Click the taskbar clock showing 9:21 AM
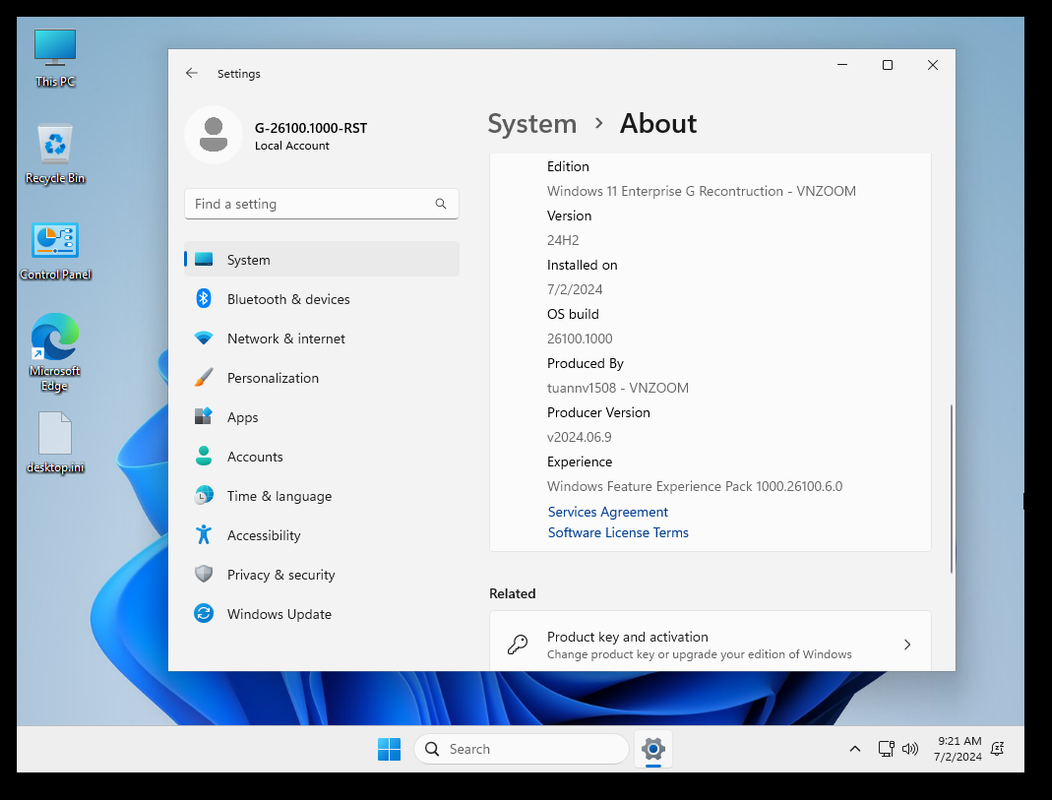Screen dimensions: 1052x800 click(957, 749)
